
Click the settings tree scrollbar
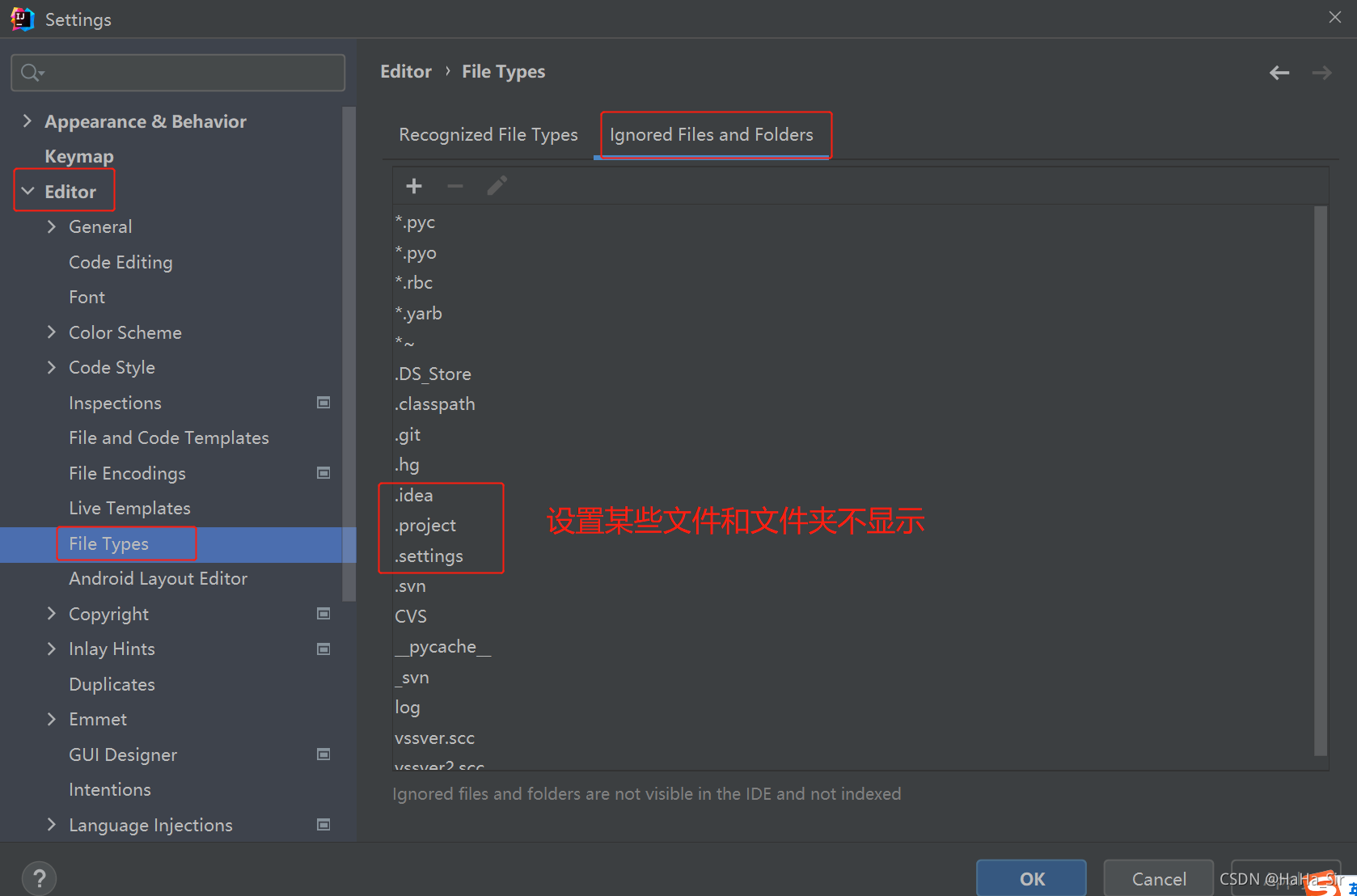click(x=349, y=354)
